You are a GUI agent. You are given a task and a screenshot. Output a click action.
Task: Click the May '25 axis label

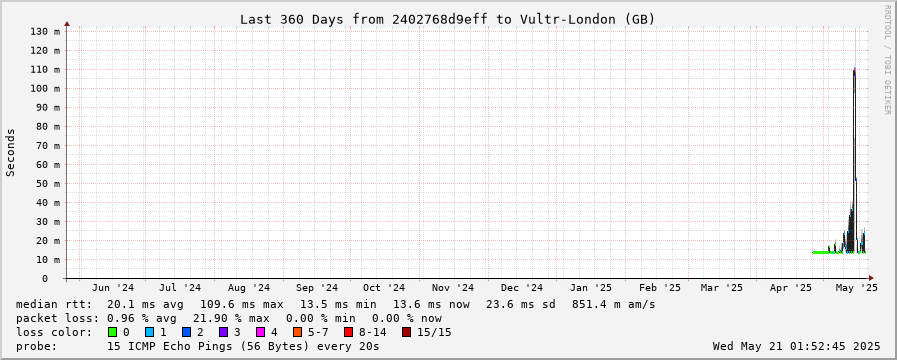tap(857, 288)
